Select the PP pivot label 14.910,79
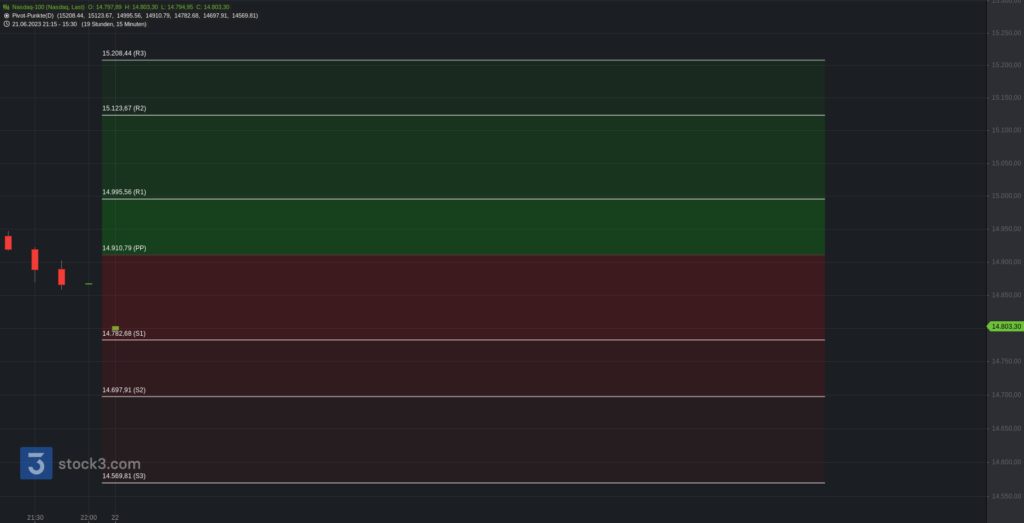This screenshot has width=1024, height=523. (x=124, y=247)
